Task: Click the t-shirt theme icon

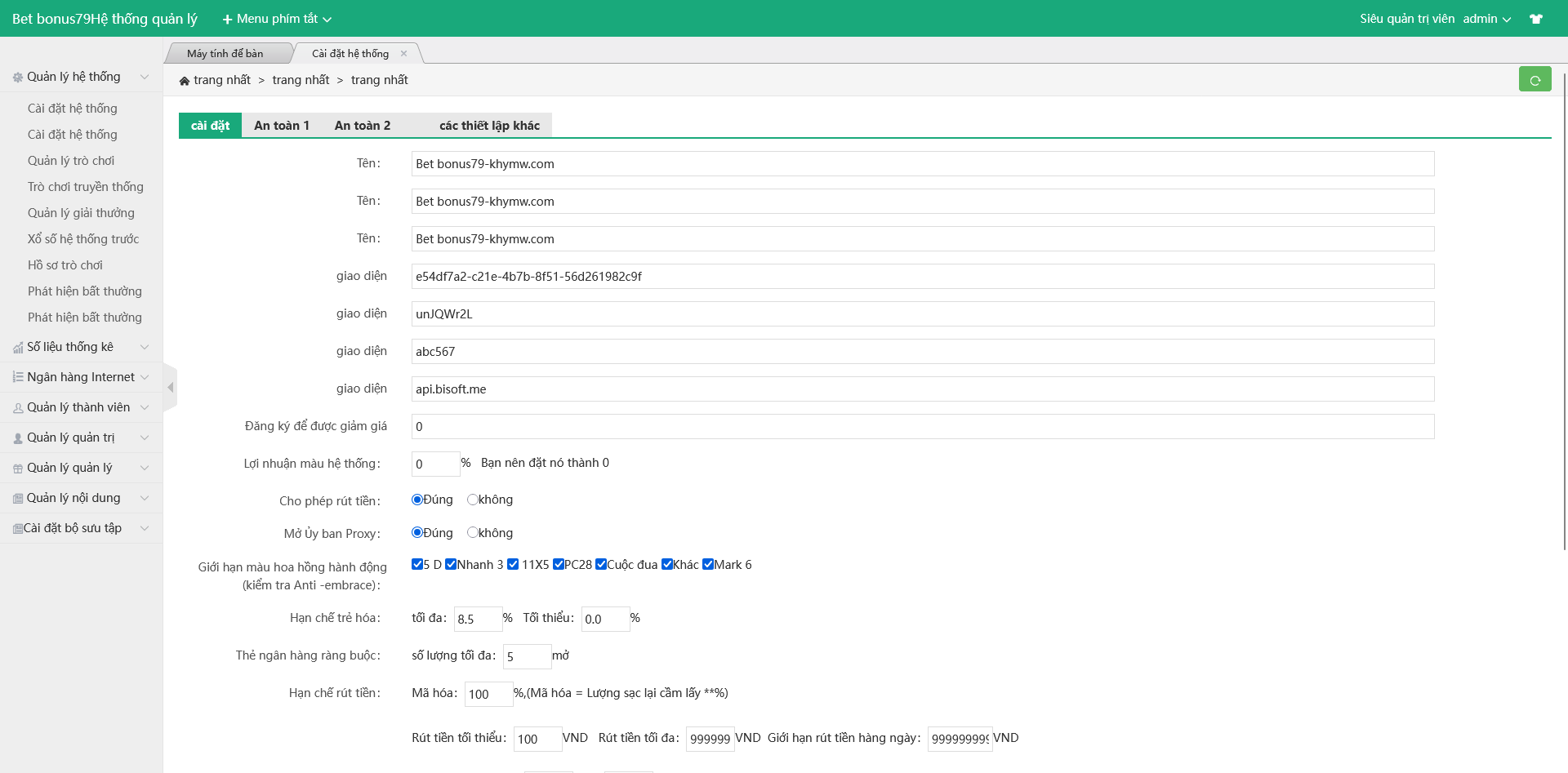Action: tap(1536, 19)
